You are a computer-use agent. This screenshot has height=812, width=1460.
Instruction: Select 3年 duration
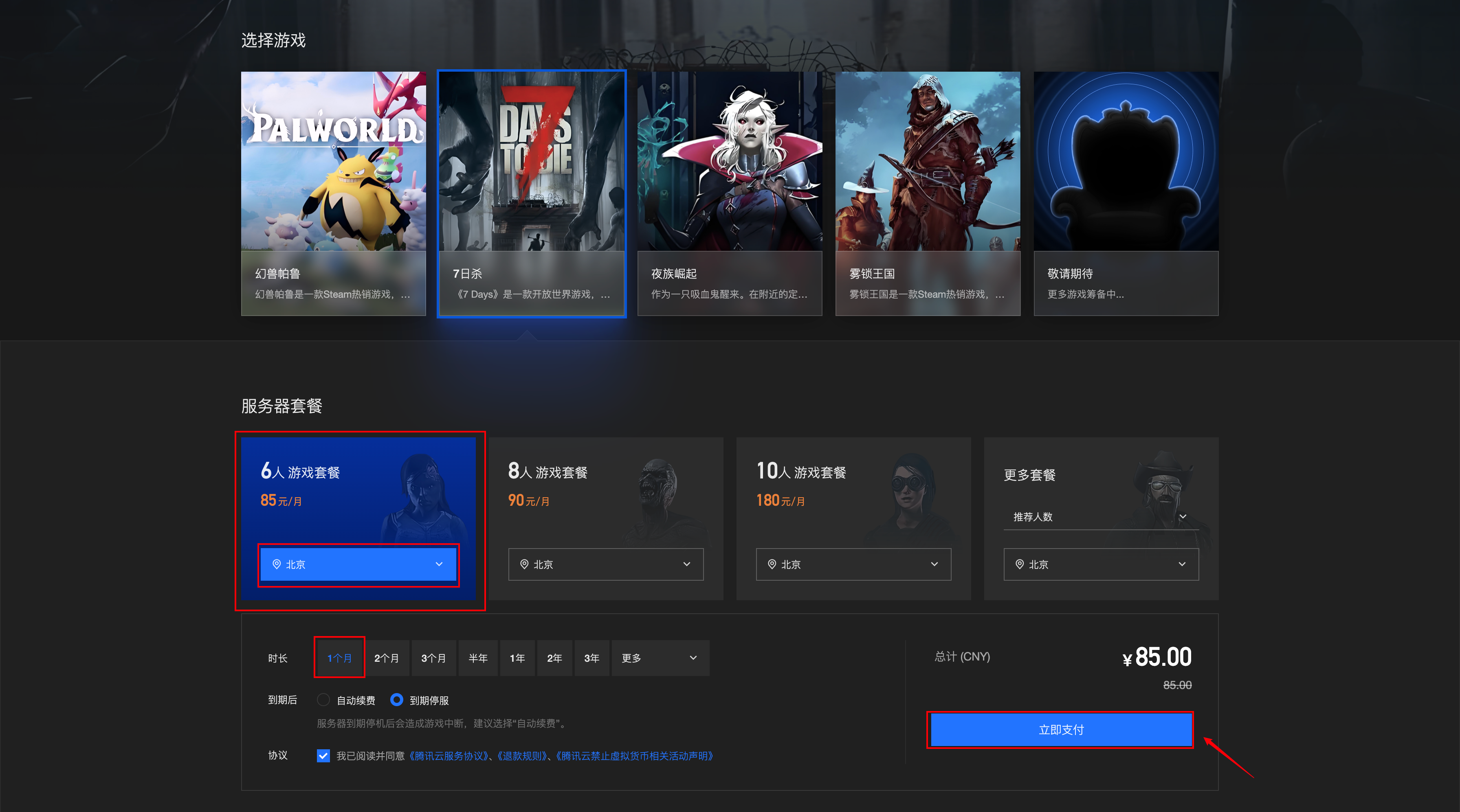click(x=592, y=658)
